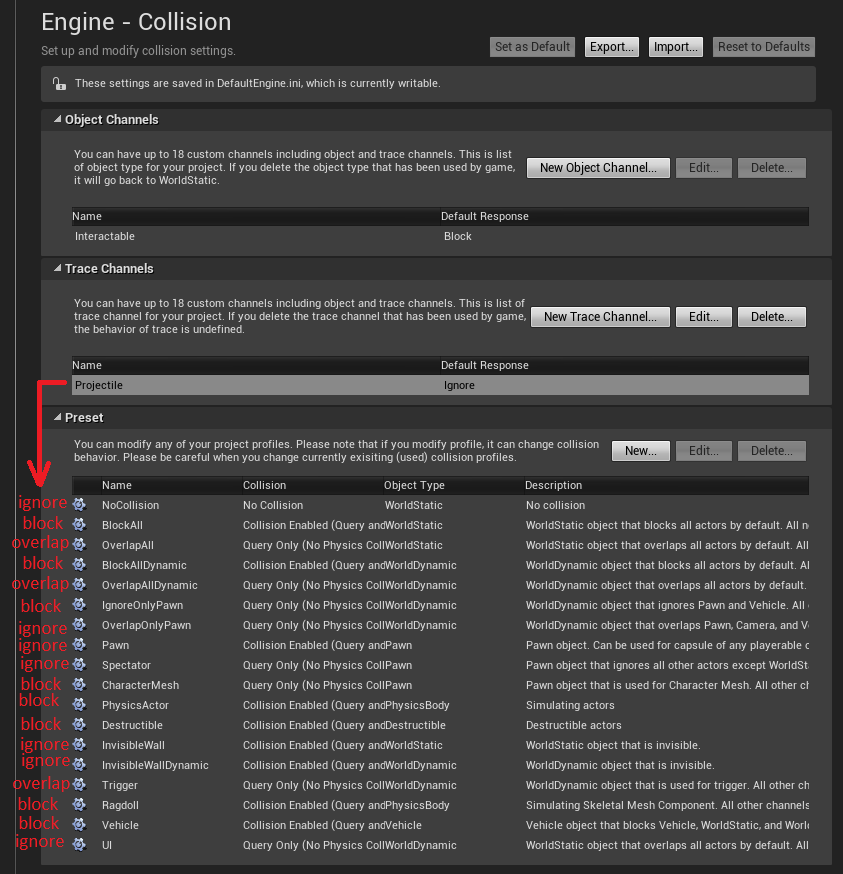Click the gear icon next to Trigger

pos(80,785)
